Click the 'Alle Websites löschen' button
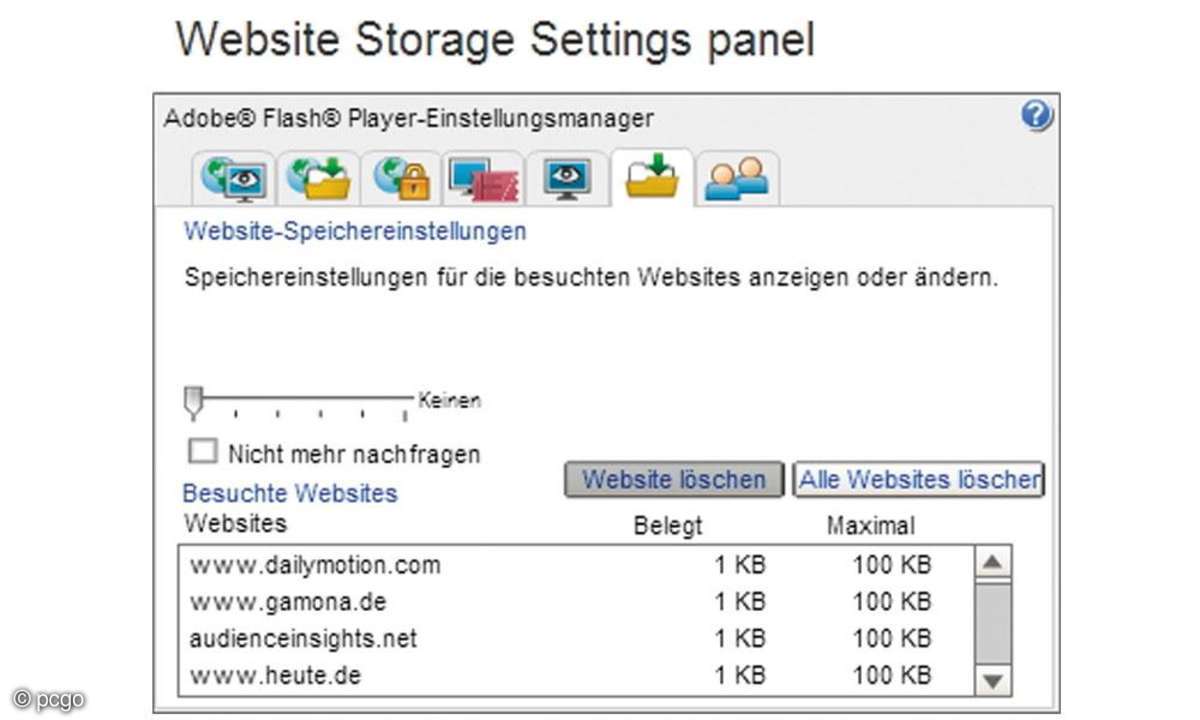This screenshot has height=720, width=1200. coord(918,480)
